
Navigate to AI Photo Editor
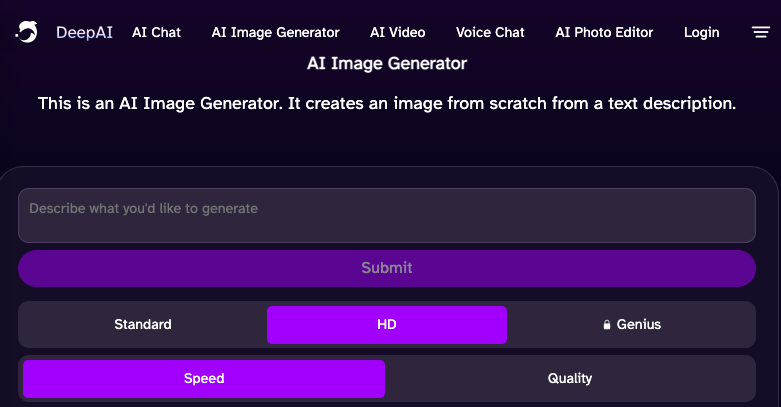click(604, 32)
